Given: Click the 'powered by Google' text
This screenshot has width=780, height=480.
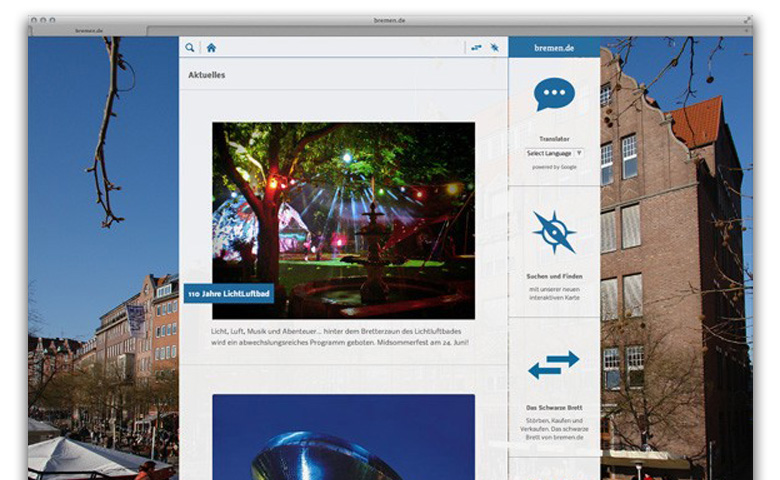Looking at the screenshot, I should (x=554, y=167).
